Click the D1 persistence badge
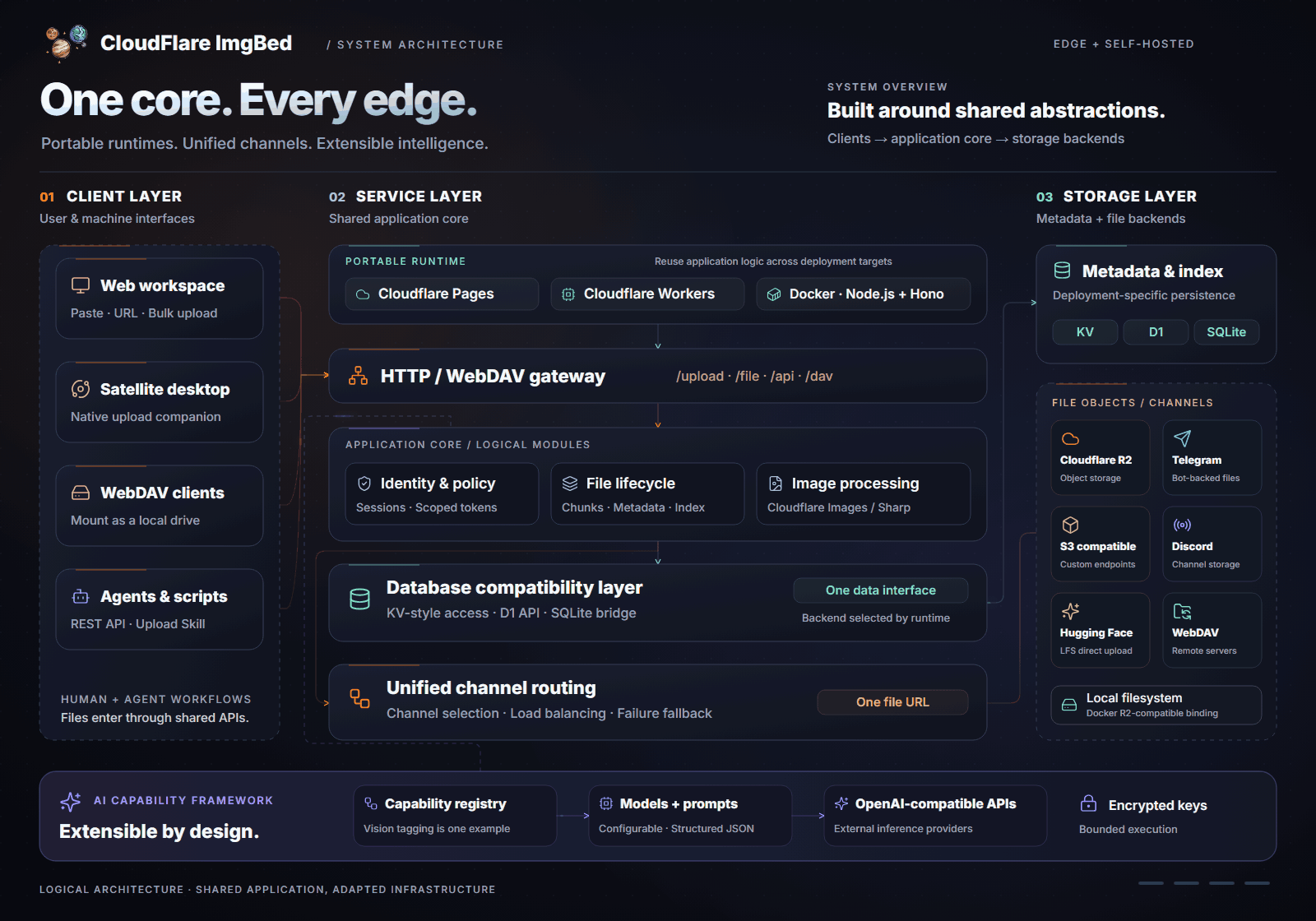Viewport: 1316px width, 921px height. tap(1156, 332)
